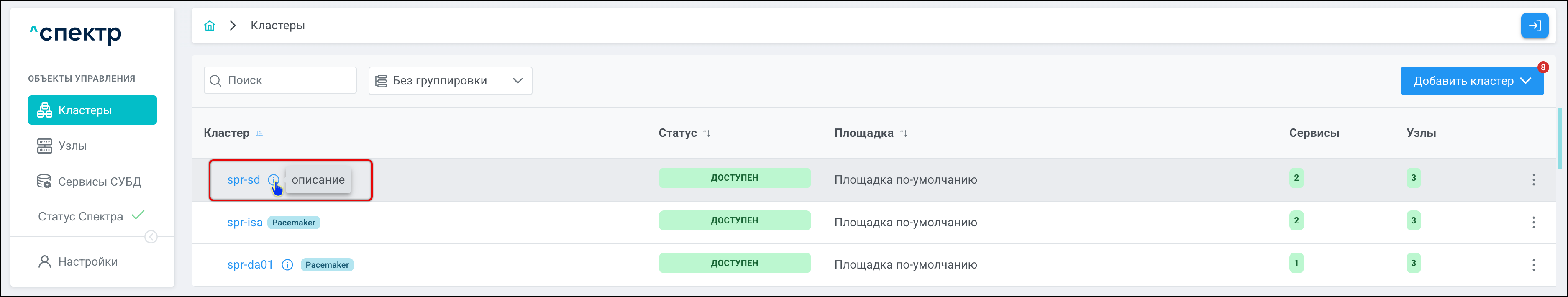Sort table by Кластер column

tap(259, 133)
